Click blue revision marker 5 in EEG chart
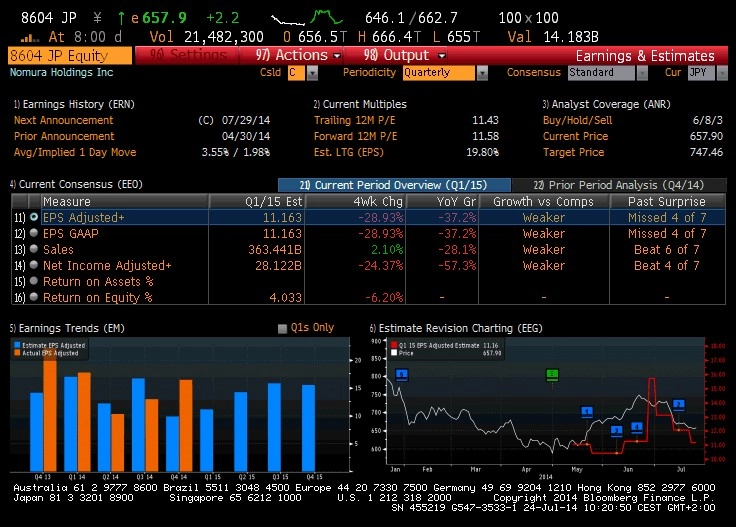 click(402, 374)
